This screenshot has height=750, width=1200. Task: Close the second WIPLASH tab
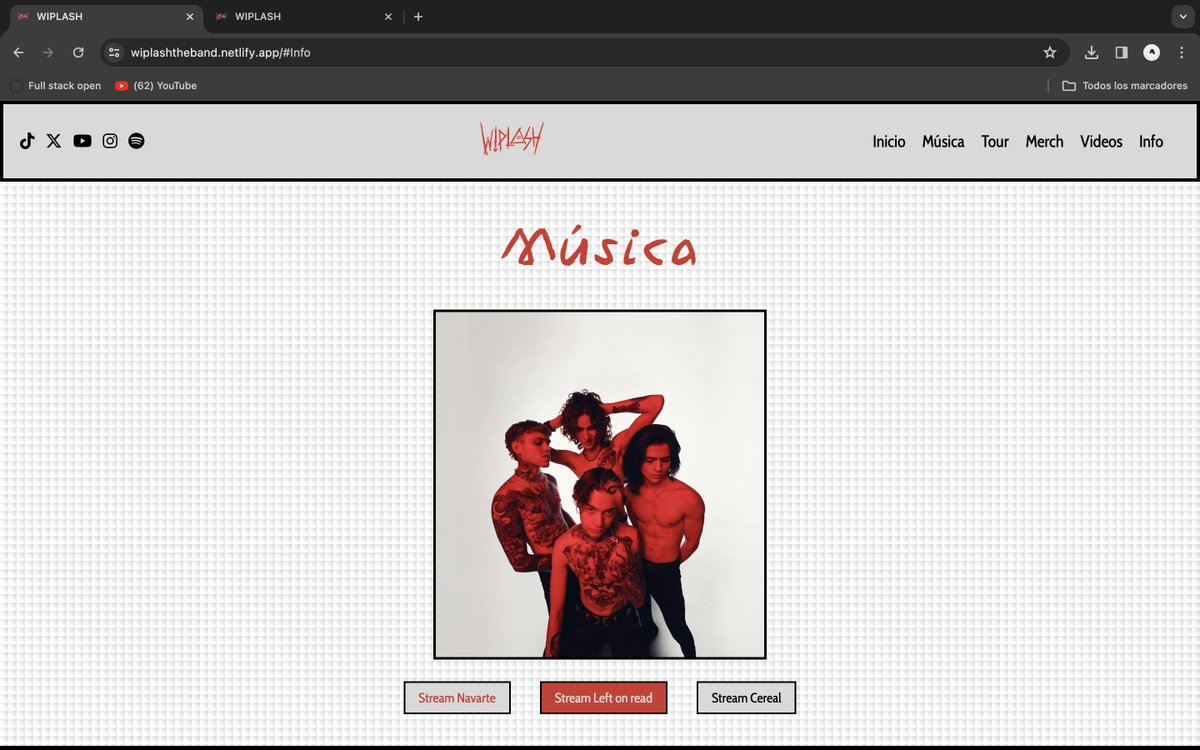coord(388,16)
